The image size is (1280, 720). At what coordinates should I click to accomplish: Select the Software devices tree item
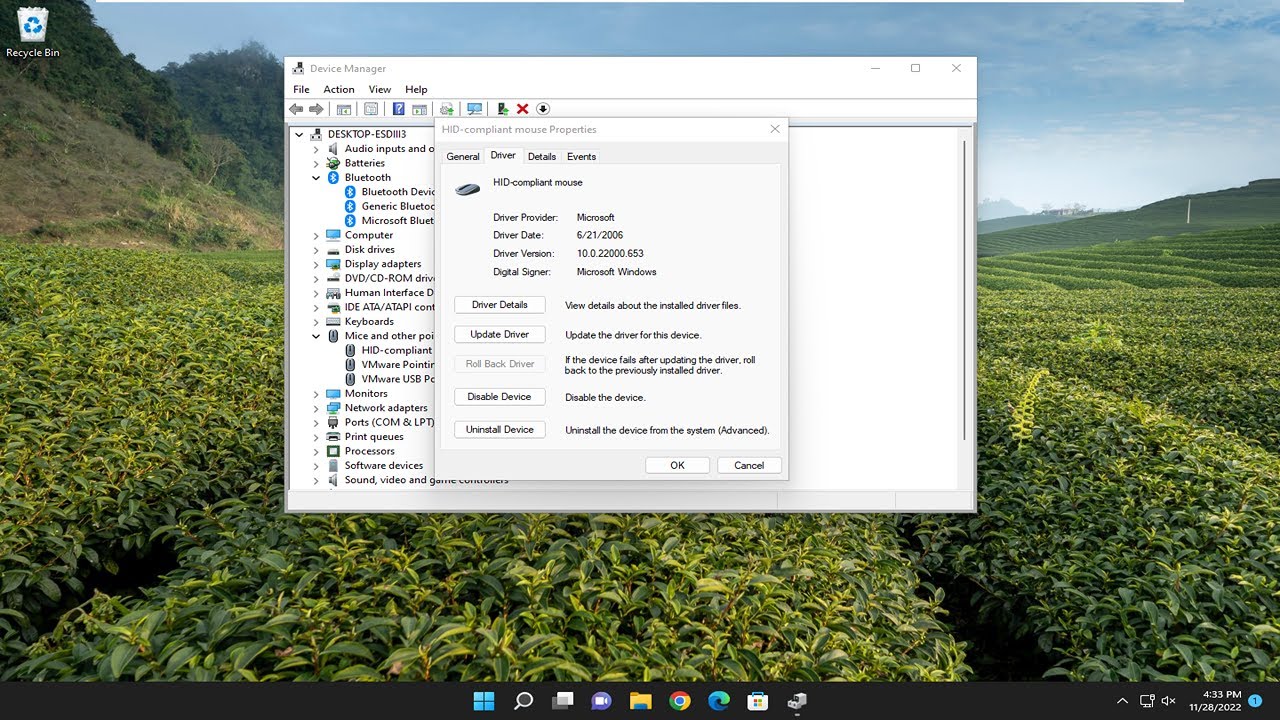tap(384, 466)
